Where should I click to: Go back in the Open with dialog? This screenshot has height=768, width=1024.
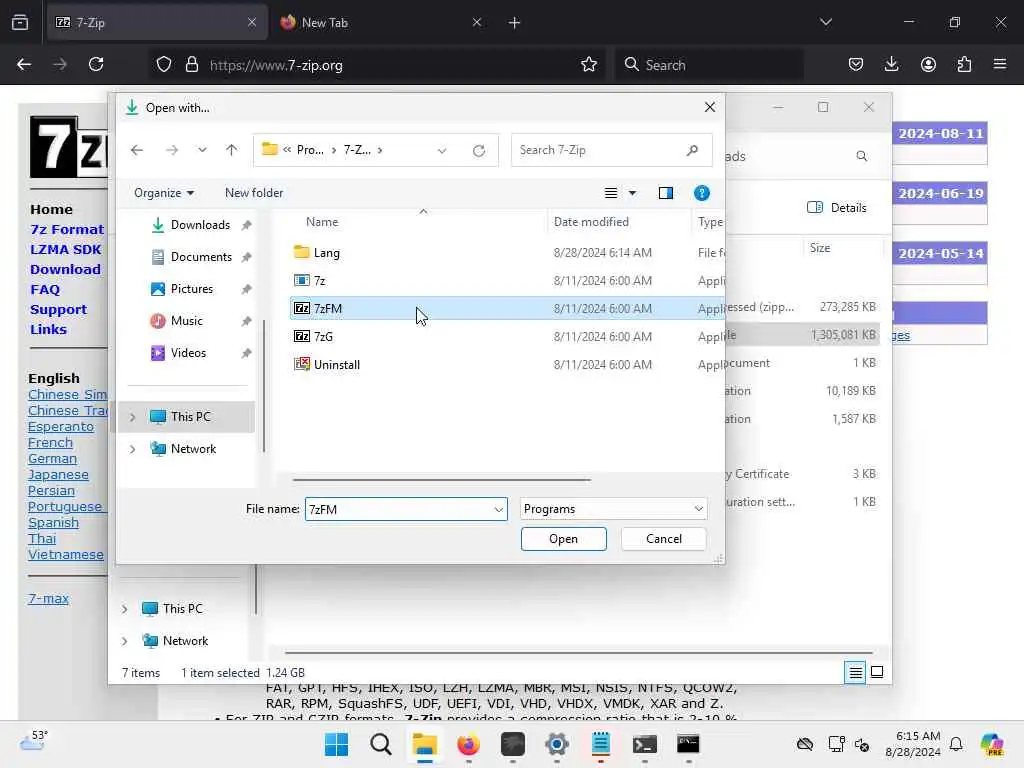click(136, 150)
